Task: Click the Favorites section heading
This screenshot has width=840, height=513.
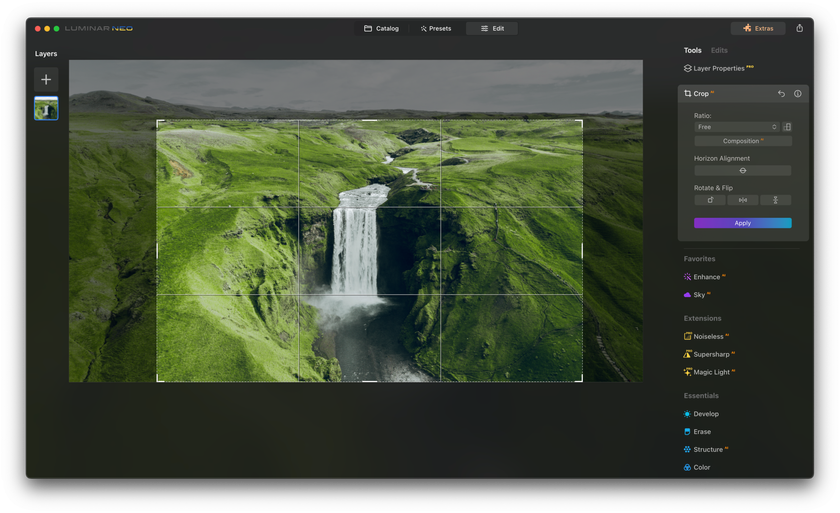Action: point(699,259)
